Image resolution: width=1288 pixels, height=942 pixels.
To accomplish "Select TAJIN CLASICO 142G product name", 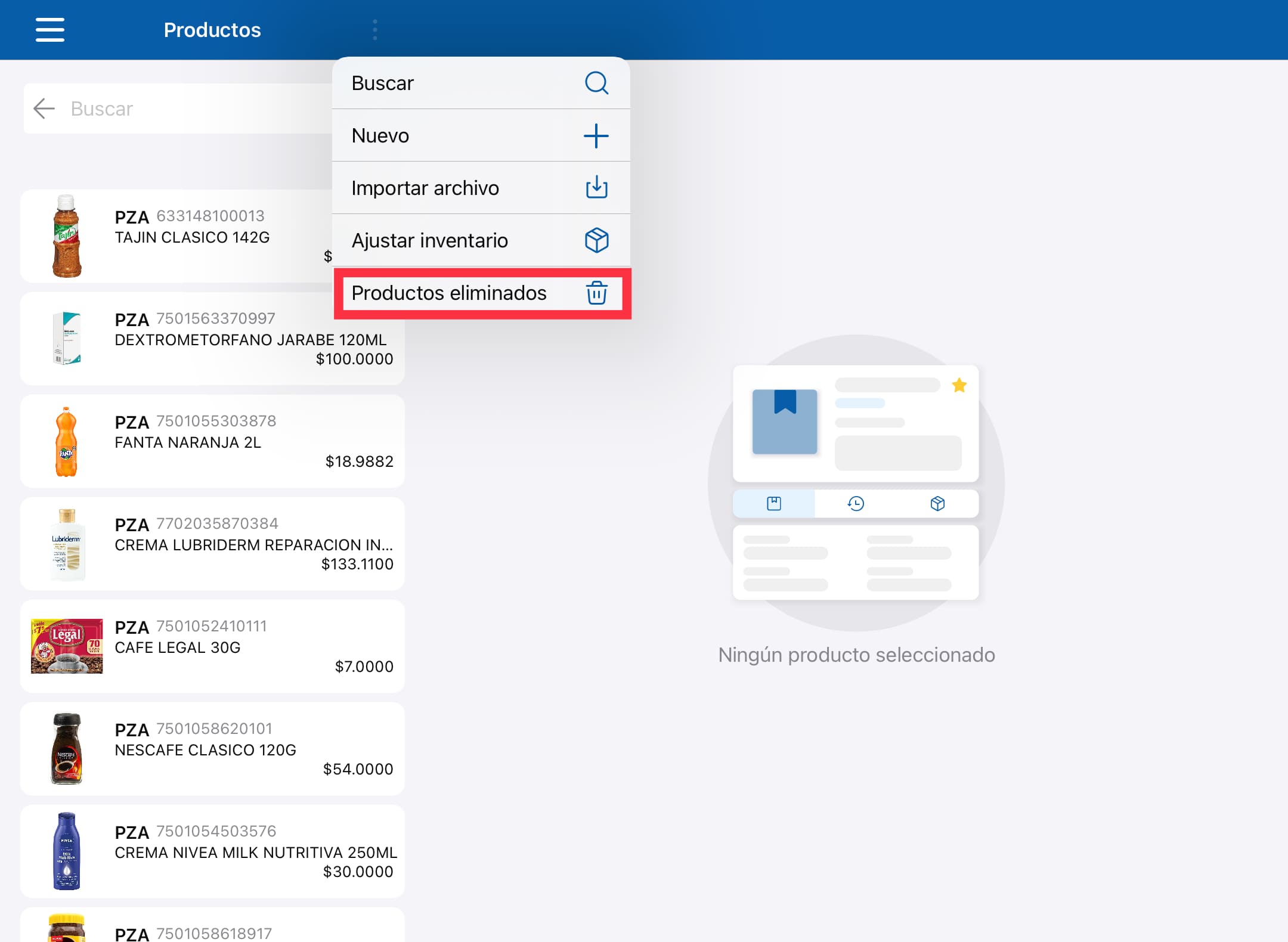I will coord(192,237).
